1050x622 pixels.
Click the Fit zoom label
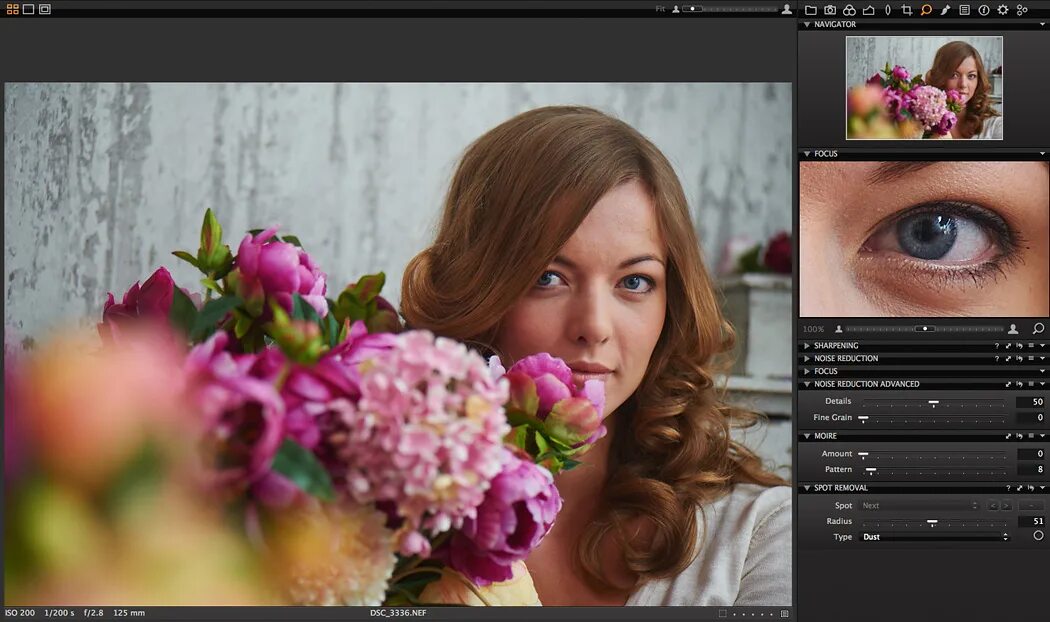click(x=660, y=9)
